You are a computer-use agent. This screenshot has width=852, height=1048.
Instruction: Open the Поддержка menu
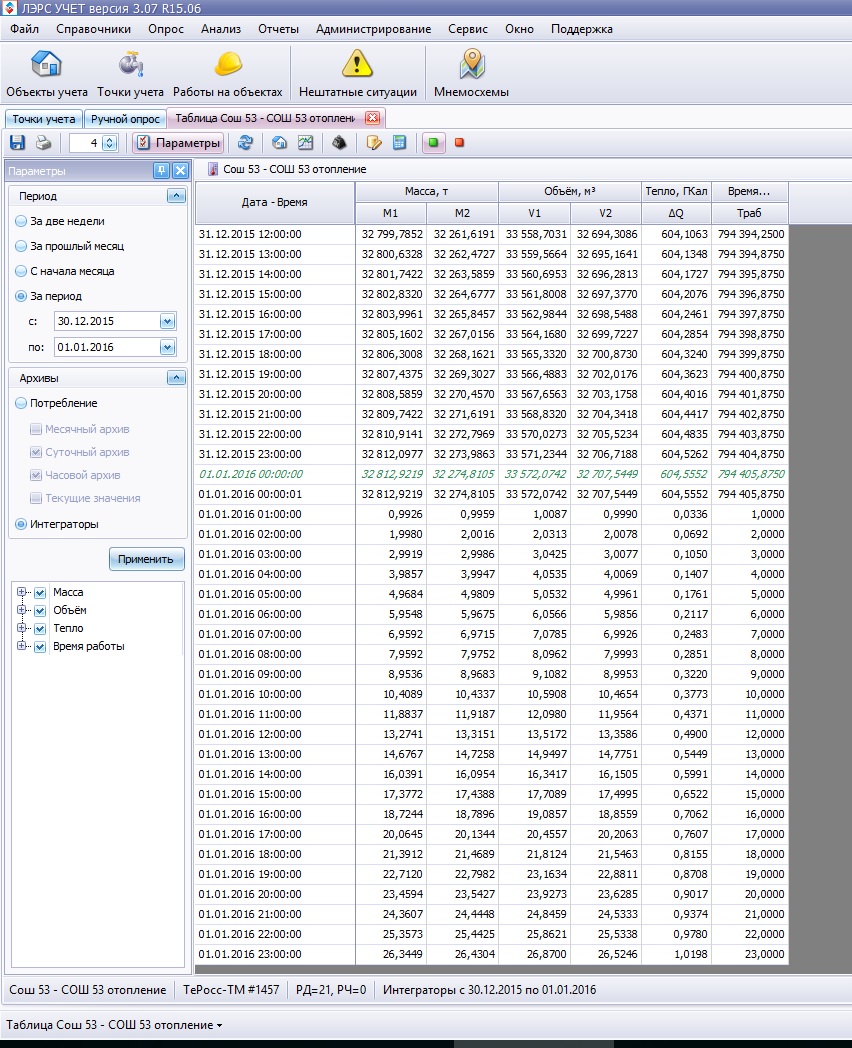(581, 29)
